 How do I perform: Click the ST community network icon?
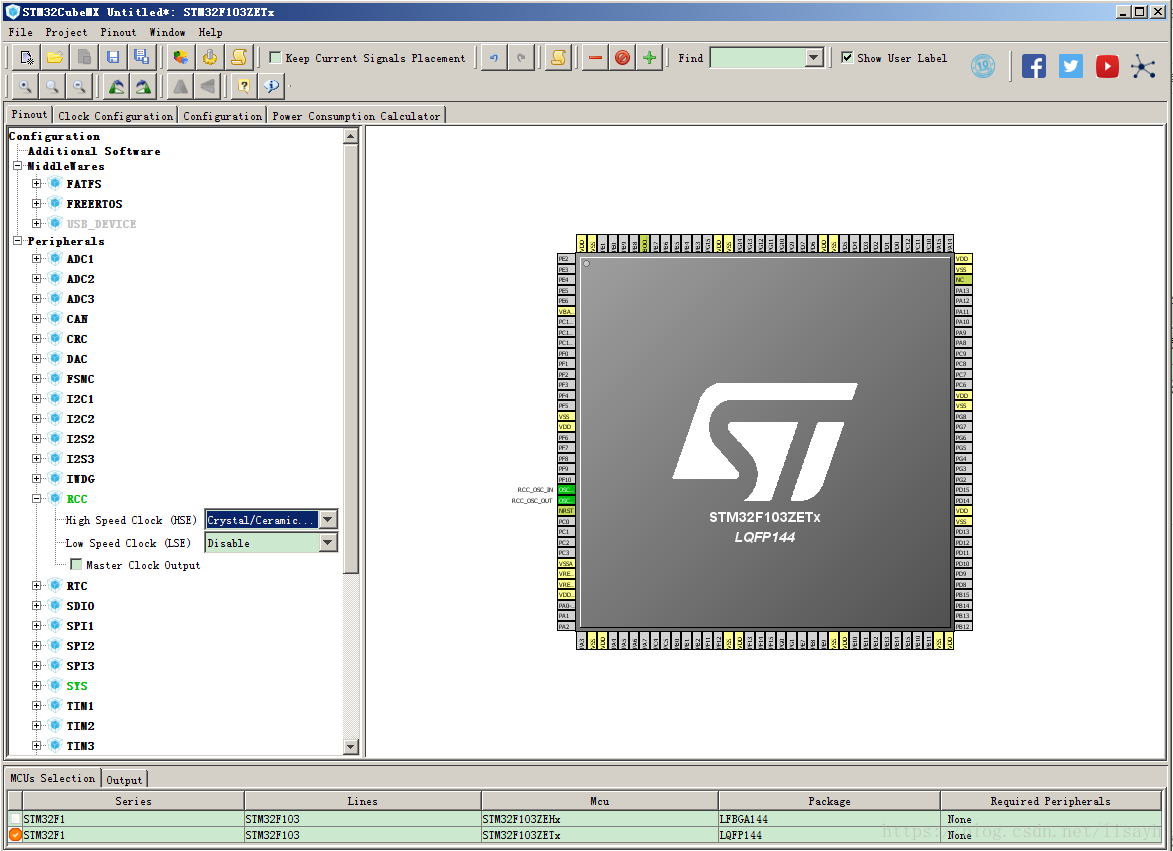point(1143,66)
